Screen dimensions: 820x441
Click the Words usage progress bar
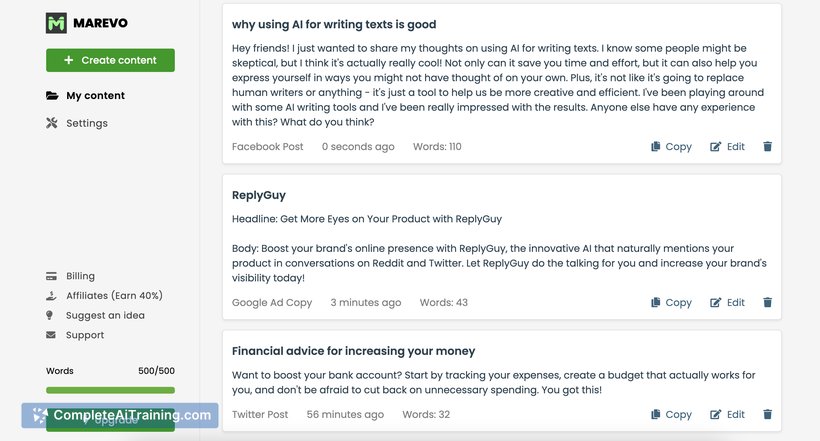pyautogui.click(x=110, y=390)
